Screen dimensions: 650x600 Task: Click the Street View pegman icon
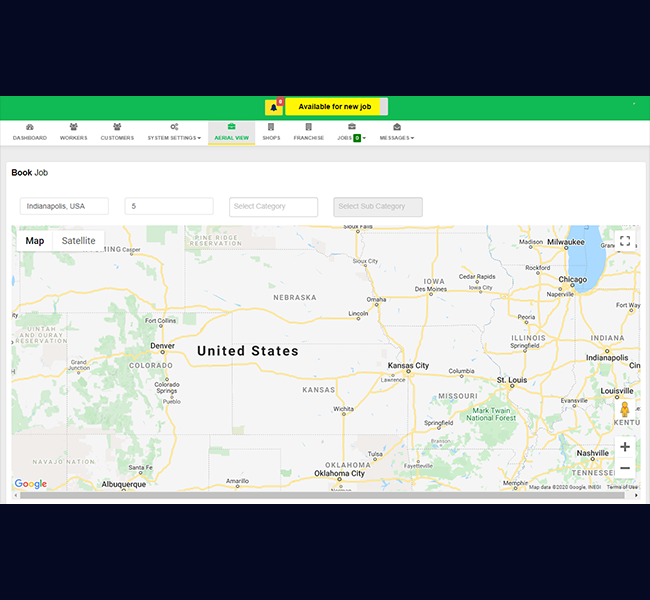(x=625, y=409)
